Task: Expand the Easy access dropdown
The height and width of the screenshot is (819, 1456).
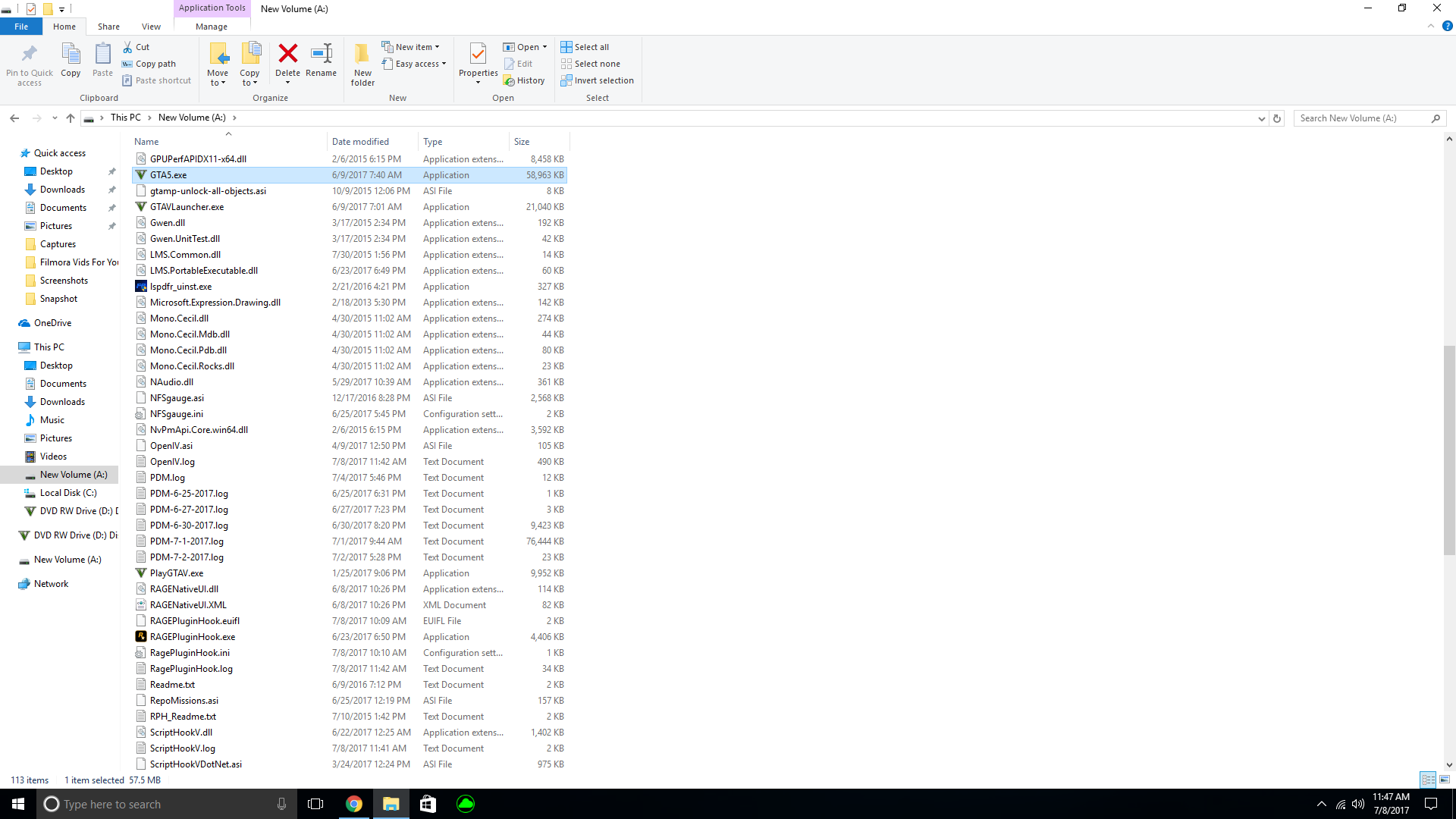Action: click(414, 64)
